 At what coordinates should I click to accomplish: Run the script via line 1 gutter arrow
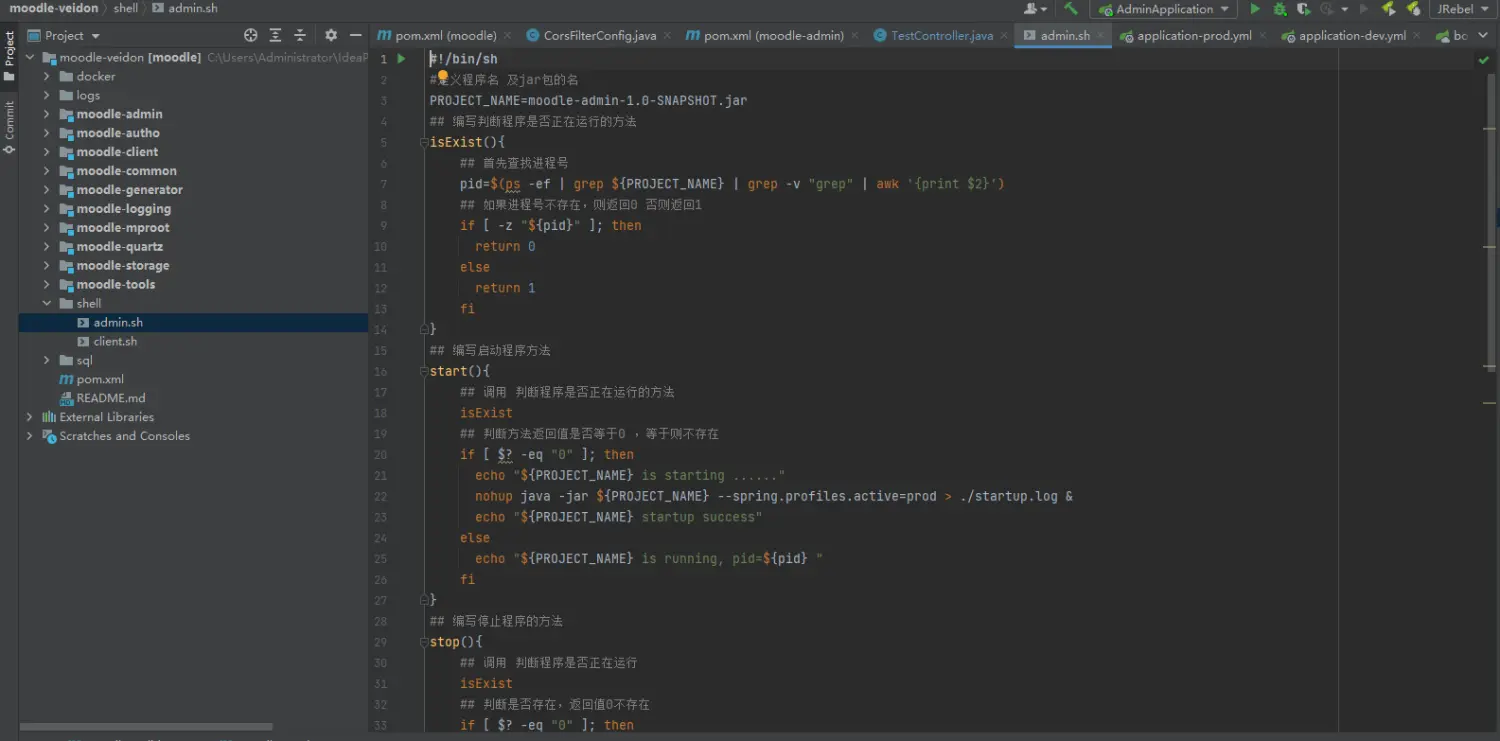pos(401,59)
